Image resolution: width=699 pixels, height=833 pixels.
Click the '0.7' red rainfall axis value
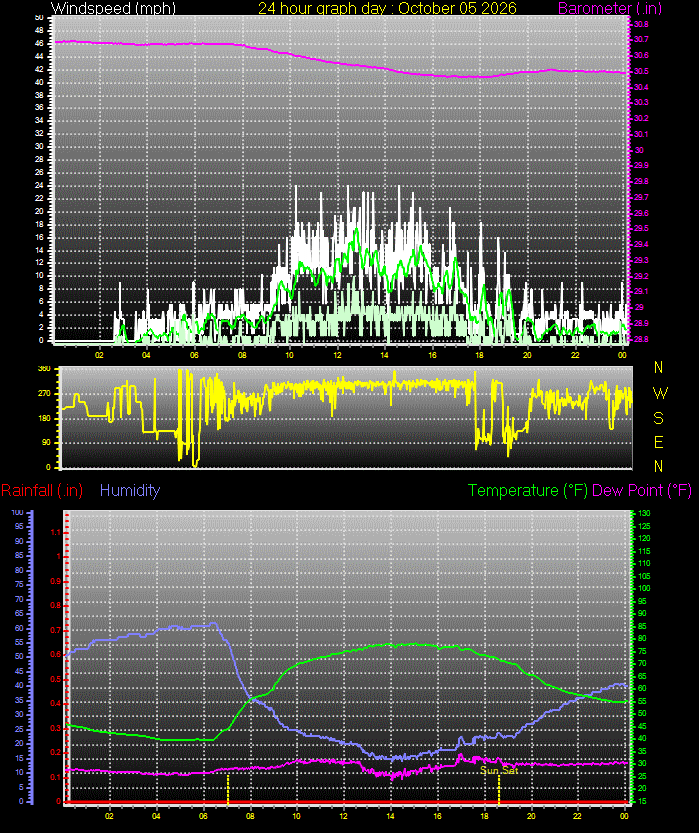point(56,630)
